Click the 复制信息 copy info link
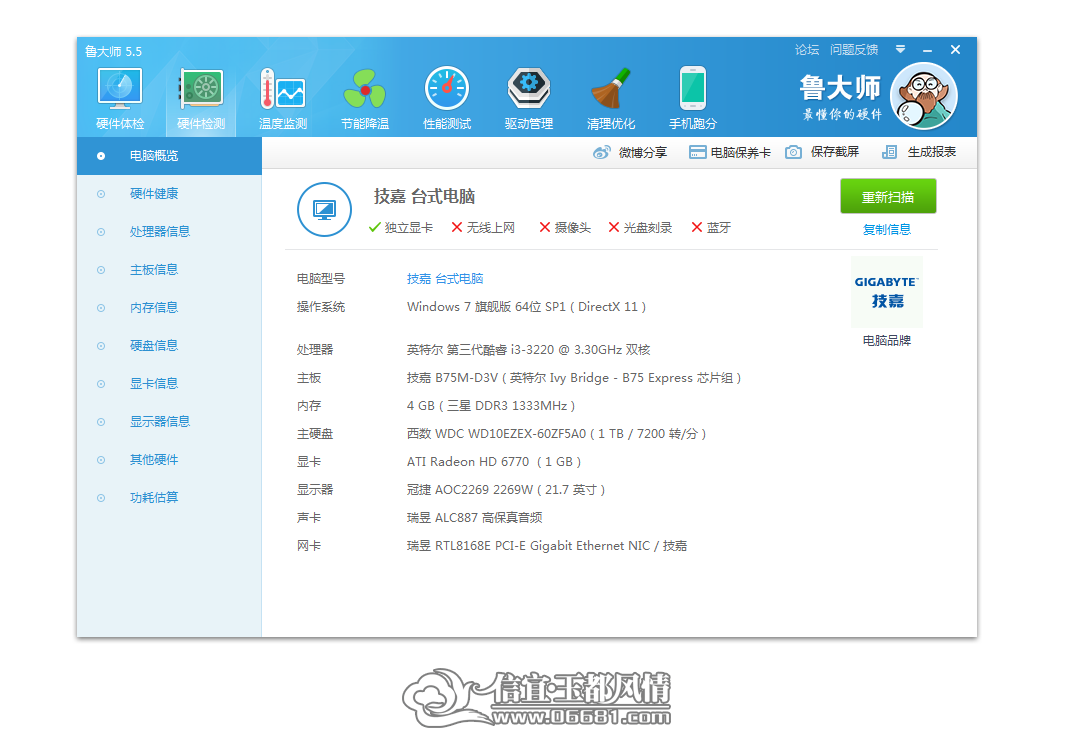This screenshot has height=739, width=1075. [x=886, y=230]
